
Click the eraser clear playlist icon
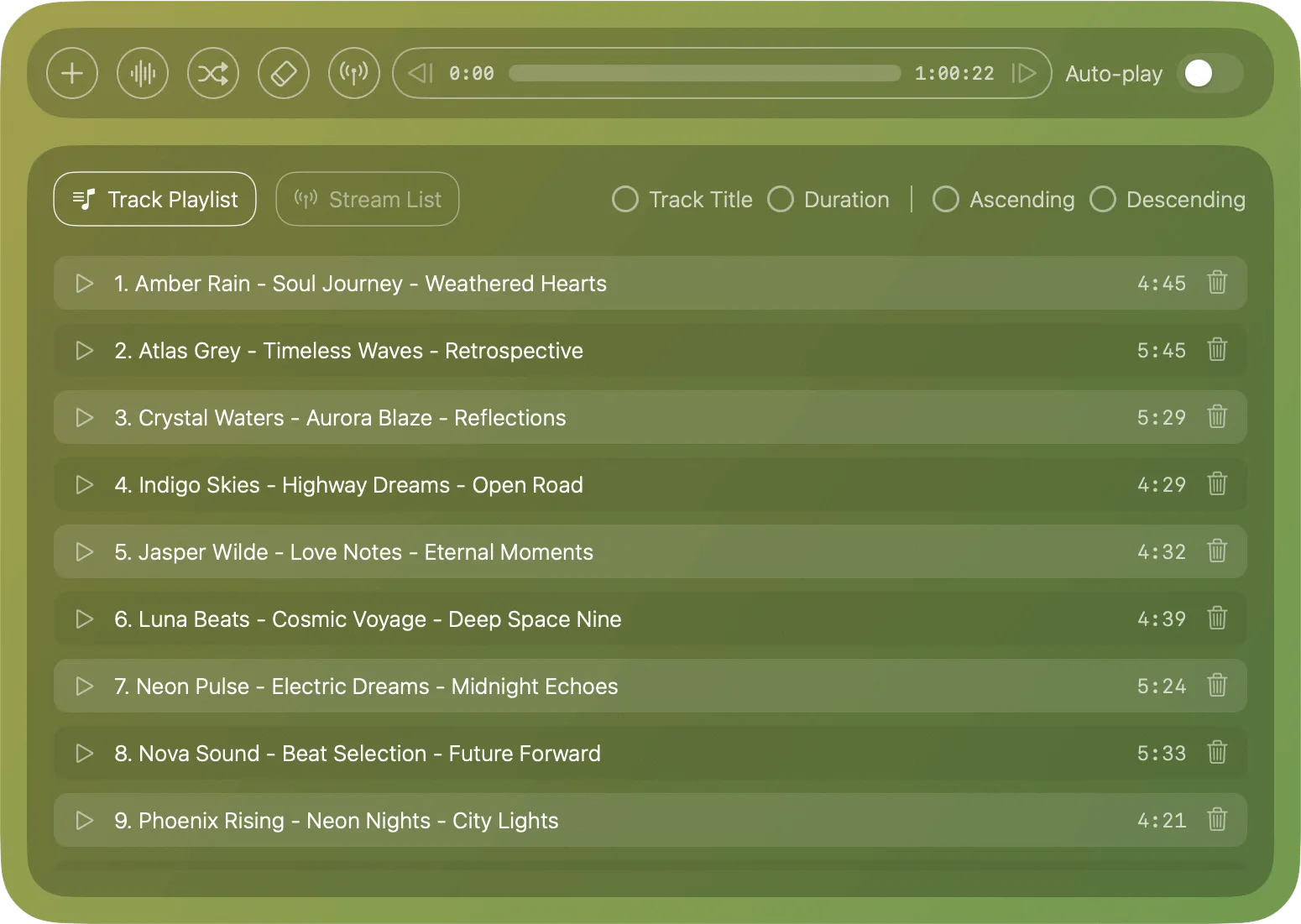click(284, 74)
